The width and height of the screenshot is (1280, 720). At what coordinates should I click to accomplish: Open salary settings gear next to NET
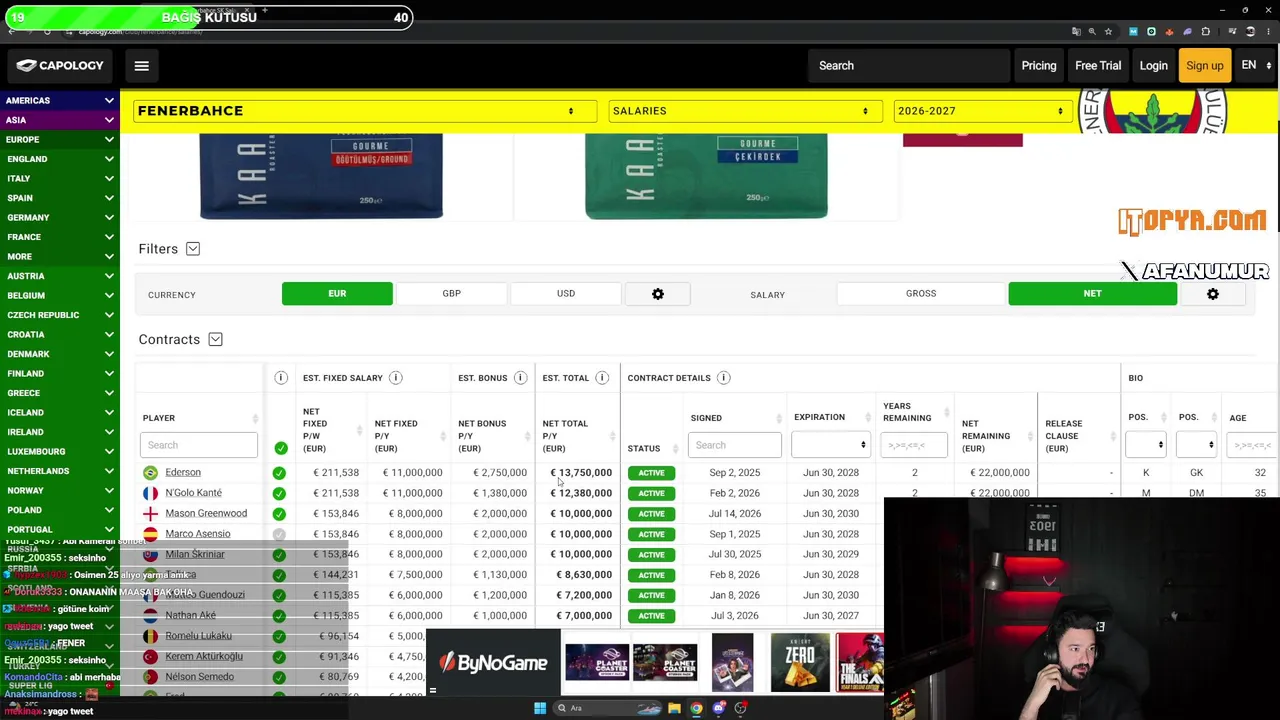[x=1212, y=294]
